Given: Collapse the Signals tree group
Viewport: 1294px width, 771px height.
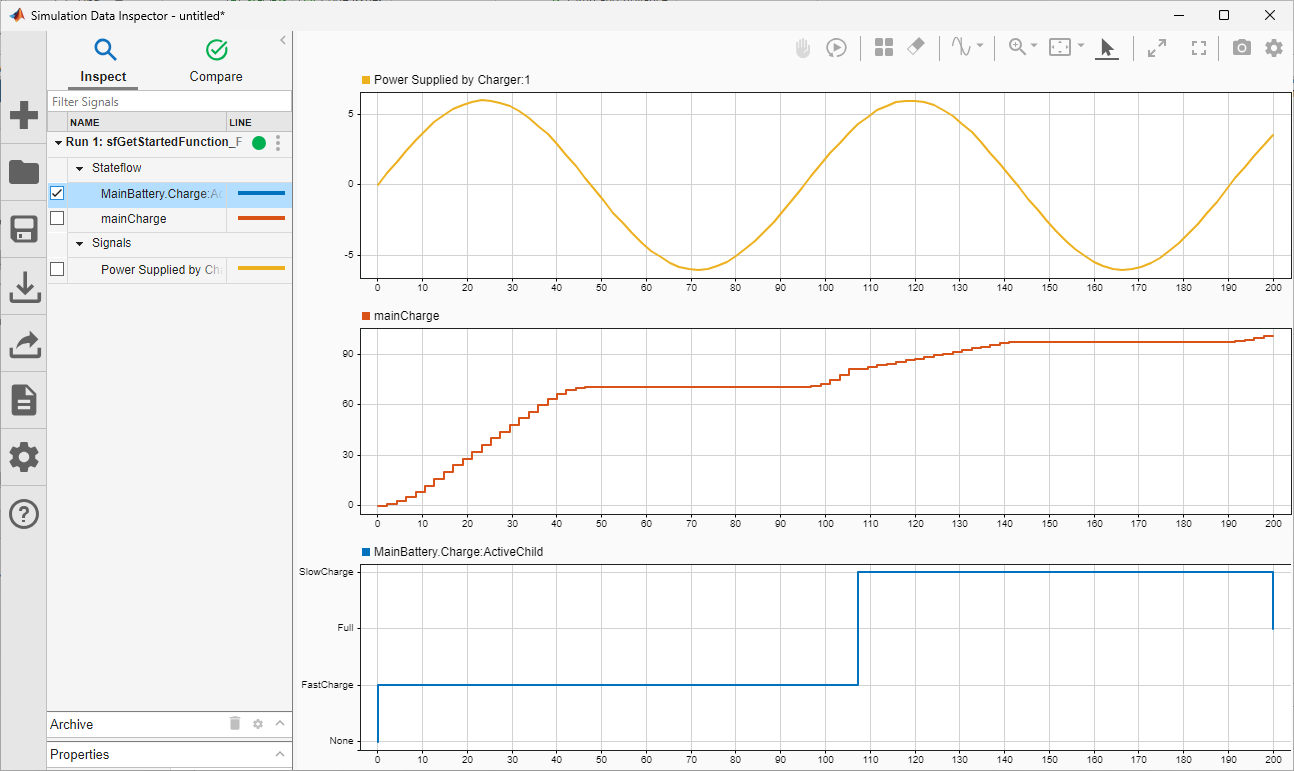Looking at the screenshot, I should tap(80, 243).
